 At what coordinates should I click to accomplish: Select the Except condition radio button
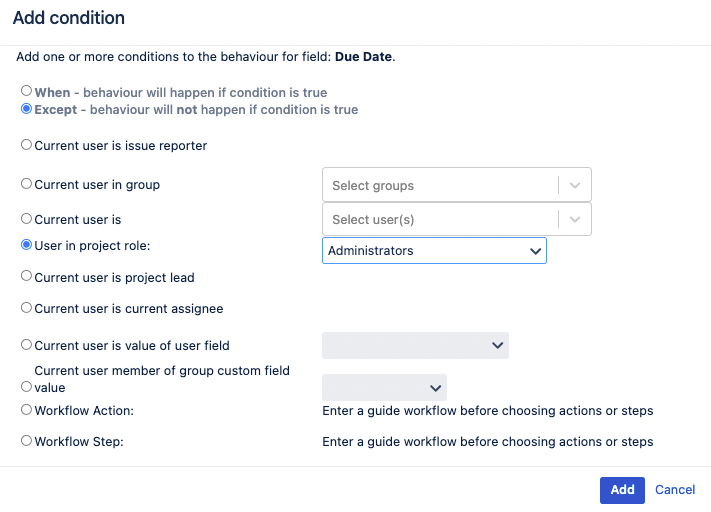26,109
